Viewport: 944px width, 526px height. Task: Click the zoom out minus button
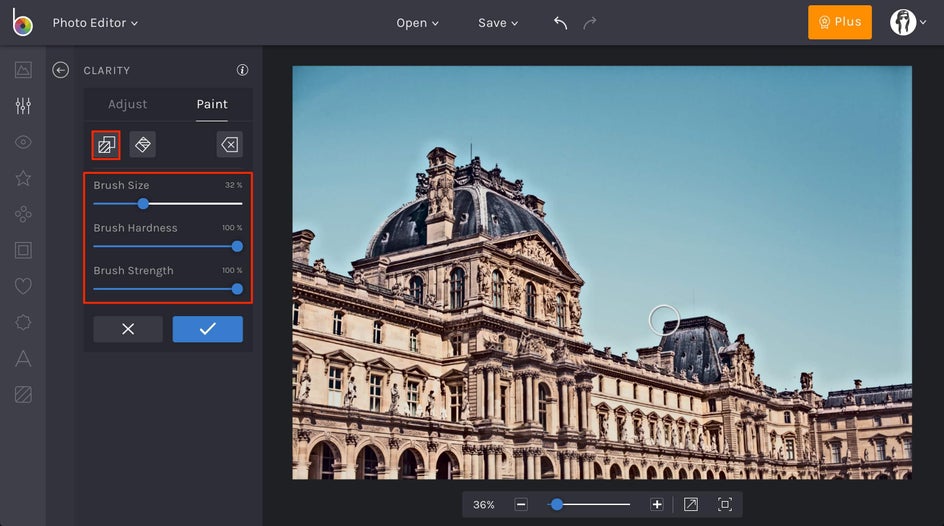tap(521, 504)
